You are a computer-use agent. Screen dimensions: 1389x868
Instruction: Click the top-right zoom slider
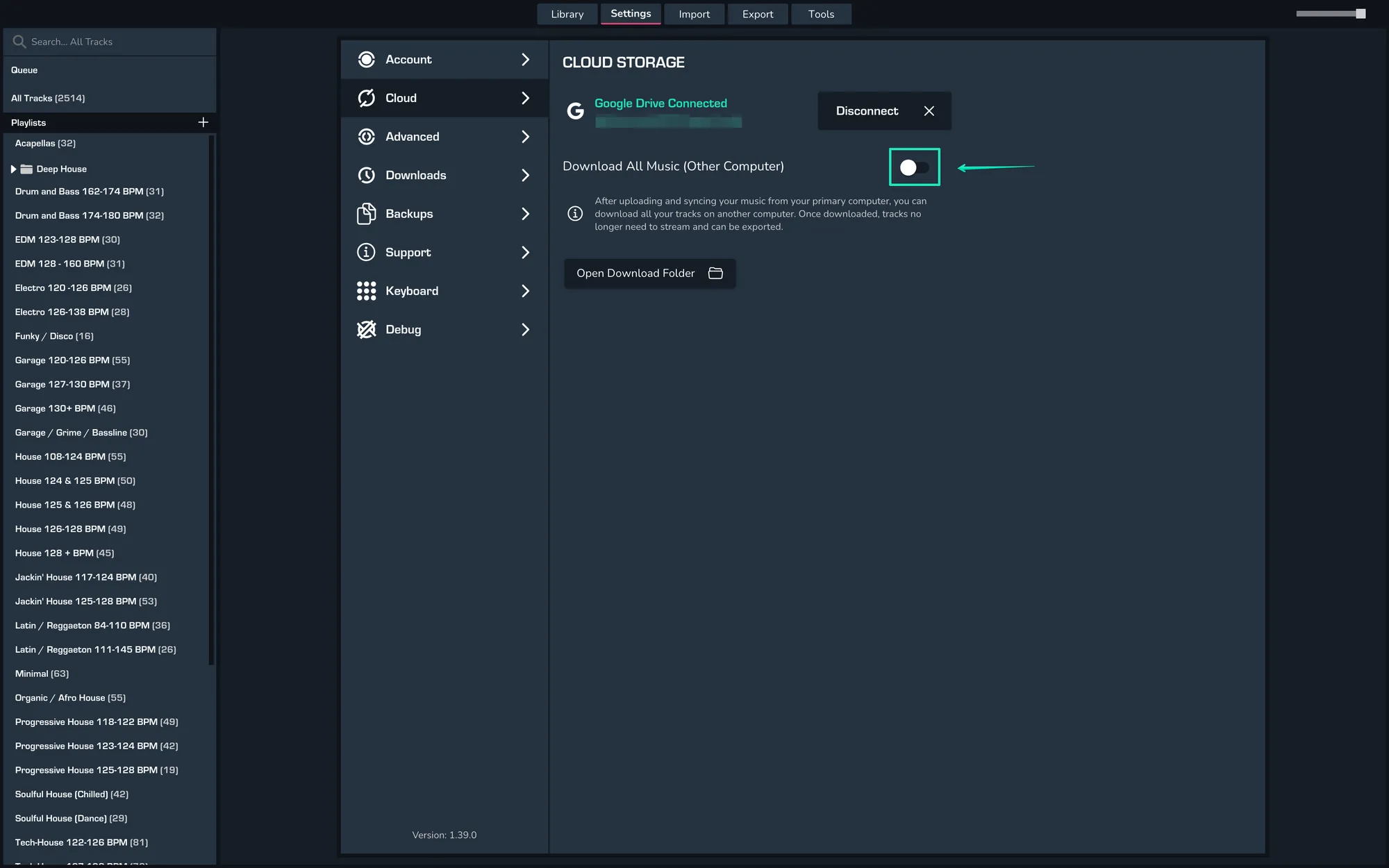pyautogui.click(x=1330, y=14)
